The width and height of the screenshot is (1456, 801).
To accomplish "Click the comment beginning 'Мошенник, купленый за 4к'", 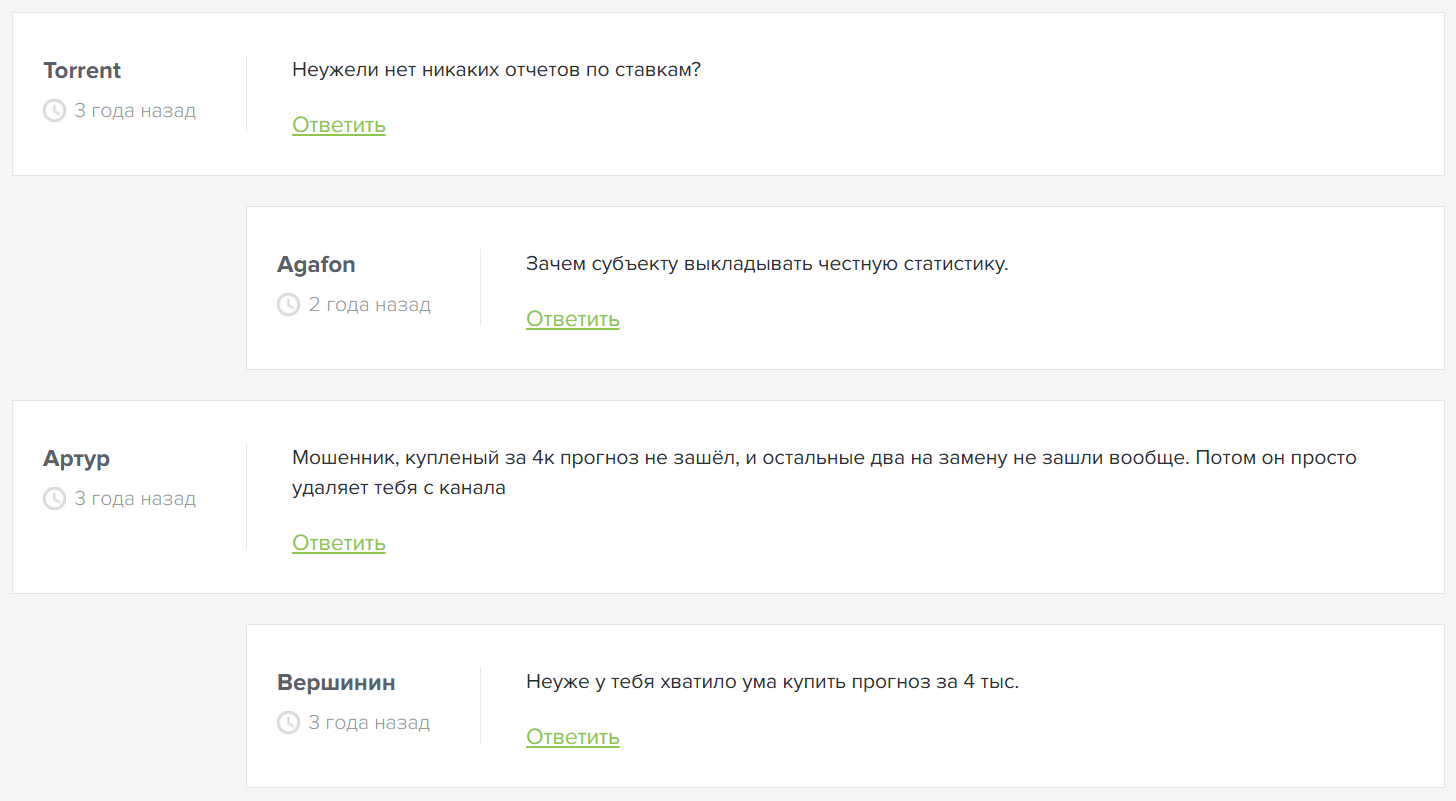I will (824, 474).
